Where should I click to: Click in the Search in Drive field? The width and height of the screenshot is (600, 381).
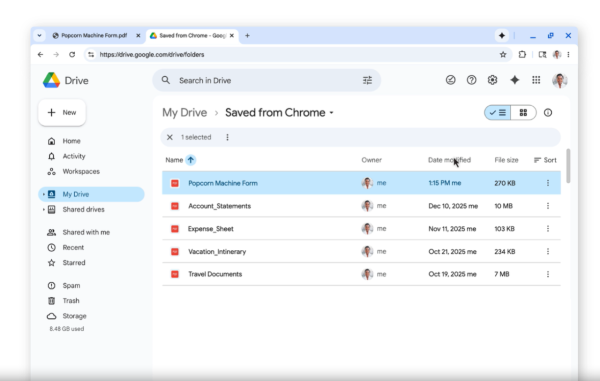point(266,80)
